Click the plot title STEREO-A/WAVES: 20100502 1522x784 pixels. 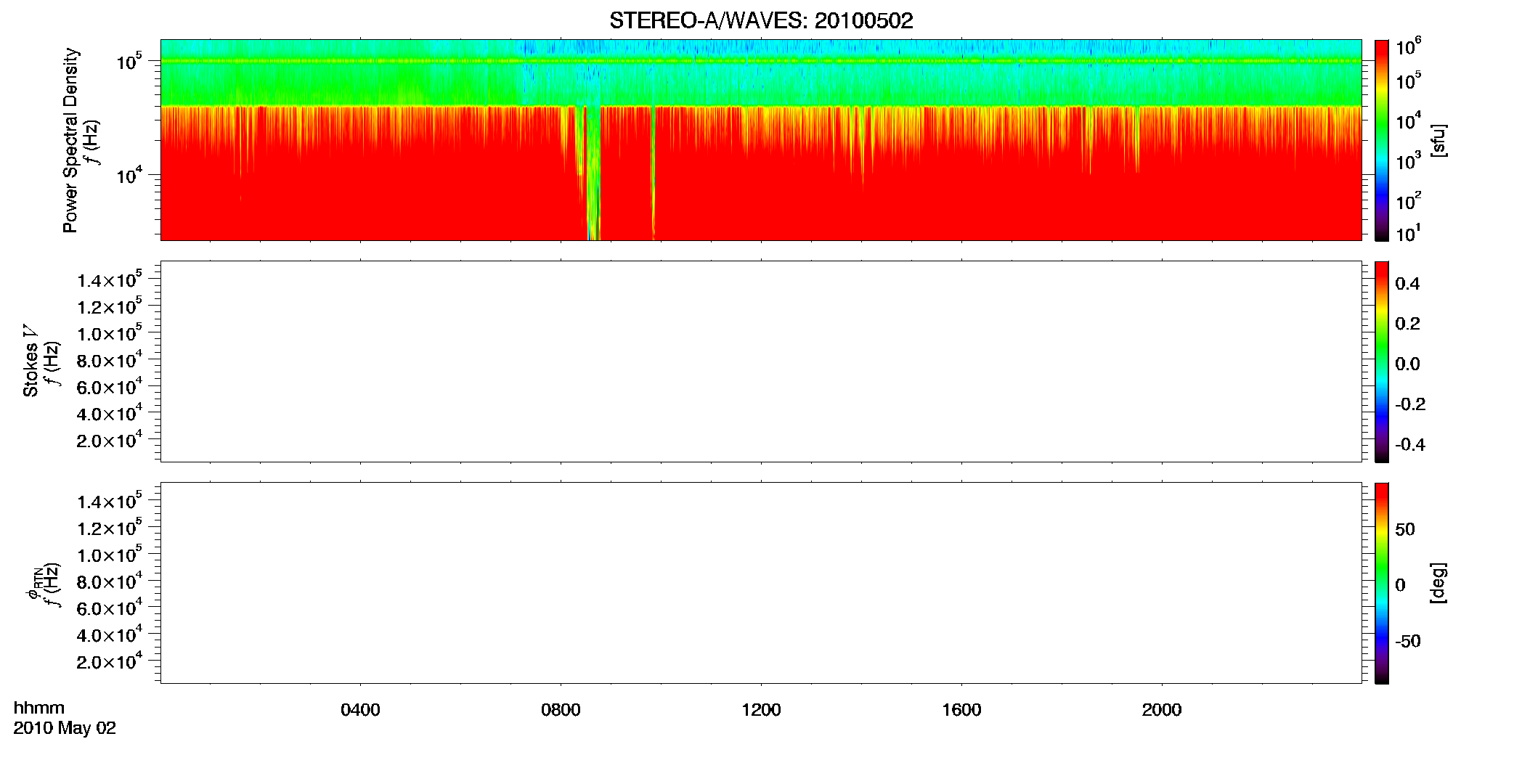761,21
